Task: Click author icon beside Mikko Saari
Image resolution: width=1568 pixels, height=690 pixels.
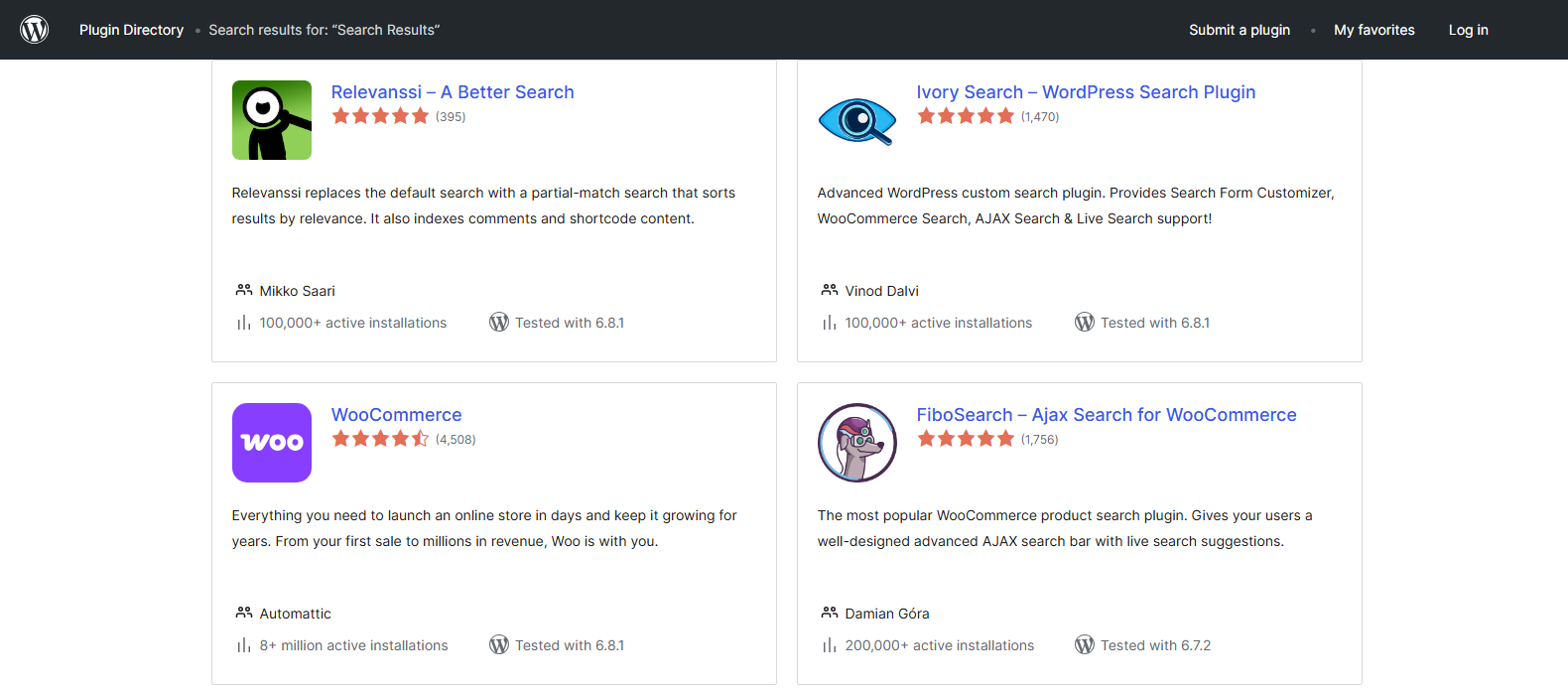Action: point(244,290)
